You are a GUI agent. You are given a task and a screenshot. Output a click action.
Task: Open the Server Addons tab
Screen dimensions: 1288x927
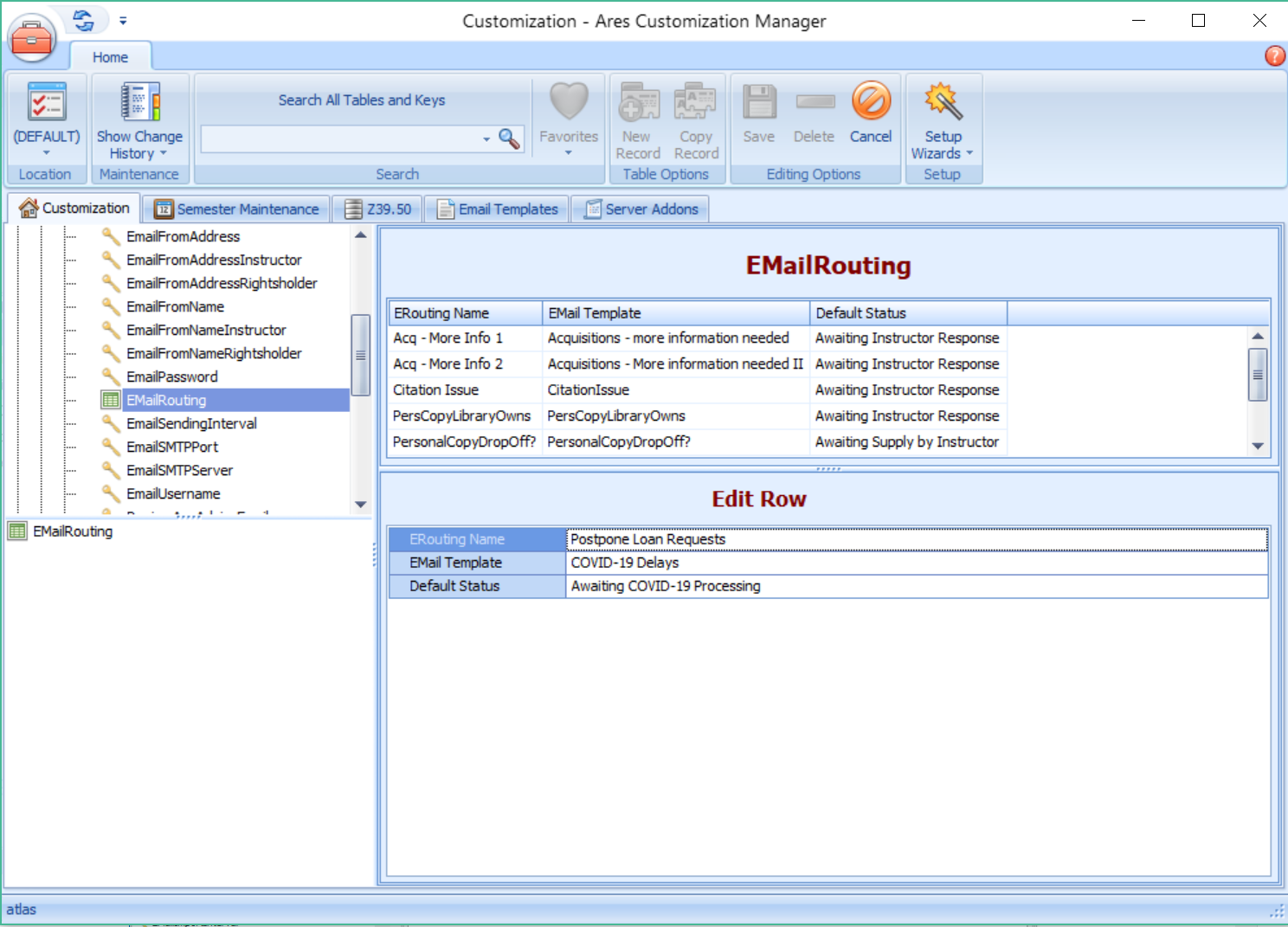tap(641, 209)
